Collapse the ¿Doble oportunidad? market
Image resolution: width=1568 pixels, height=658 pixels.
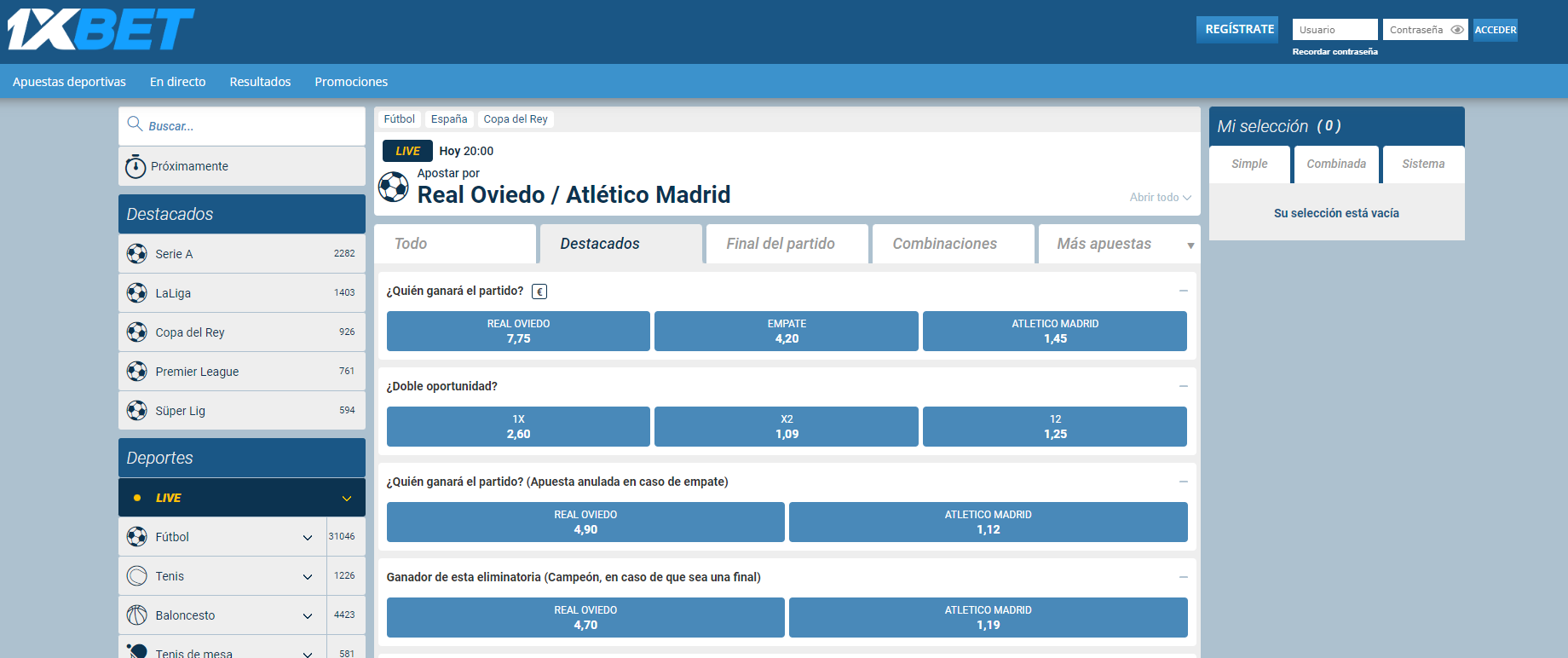tap(1184, 386)
